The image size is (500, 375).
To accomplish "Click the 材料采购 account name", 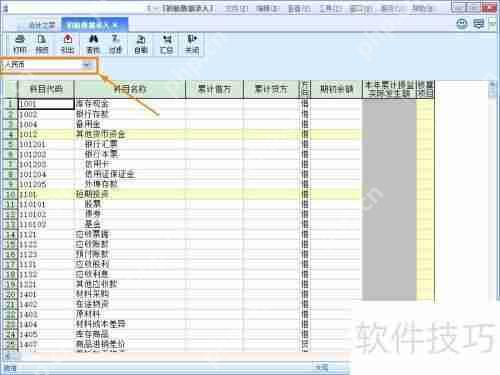I will point(92,294).
